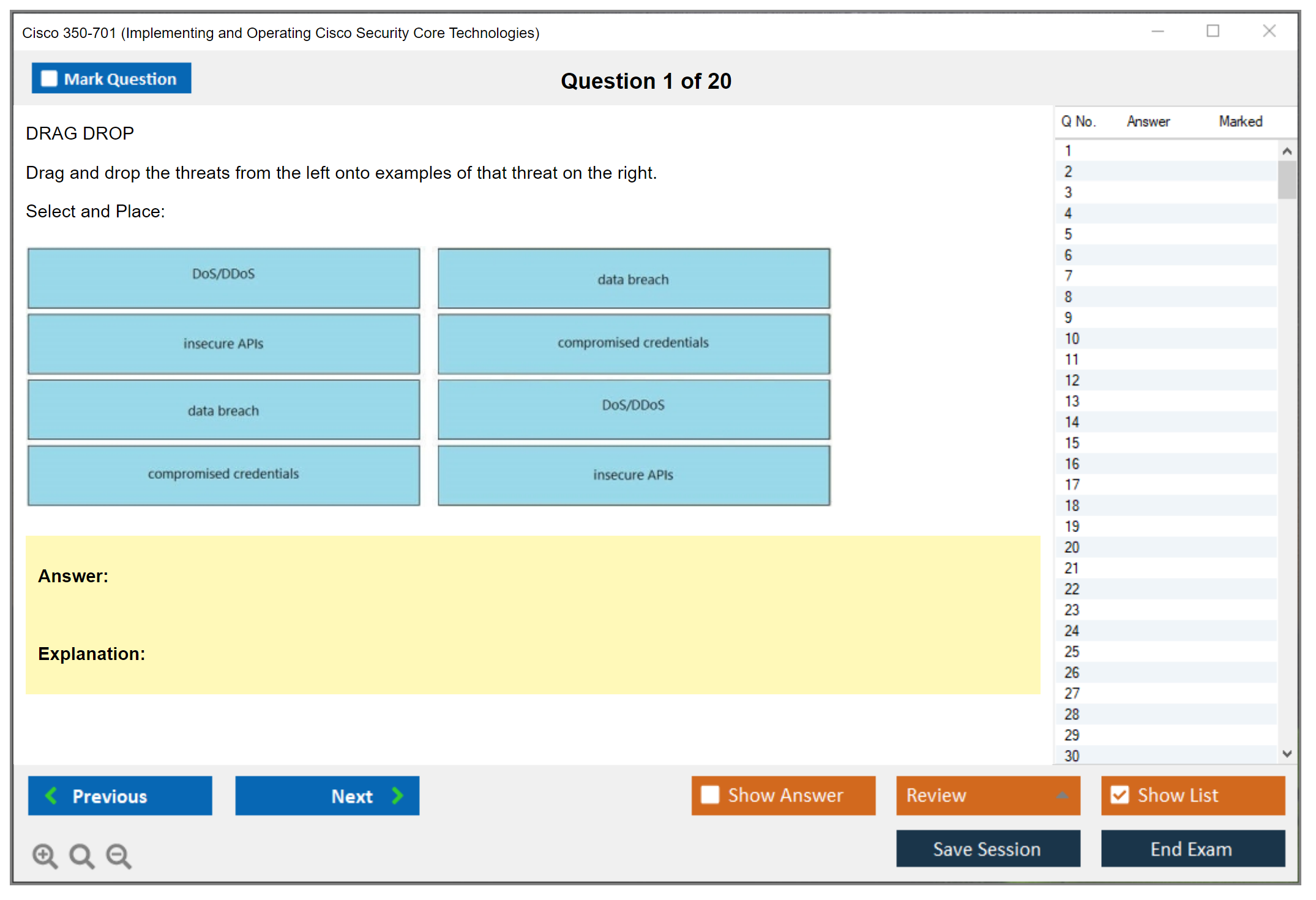Uncheck the Show List checkbox
Image resolution: width=1316 pixels, height=900 pixels.
pos(1120,795)
